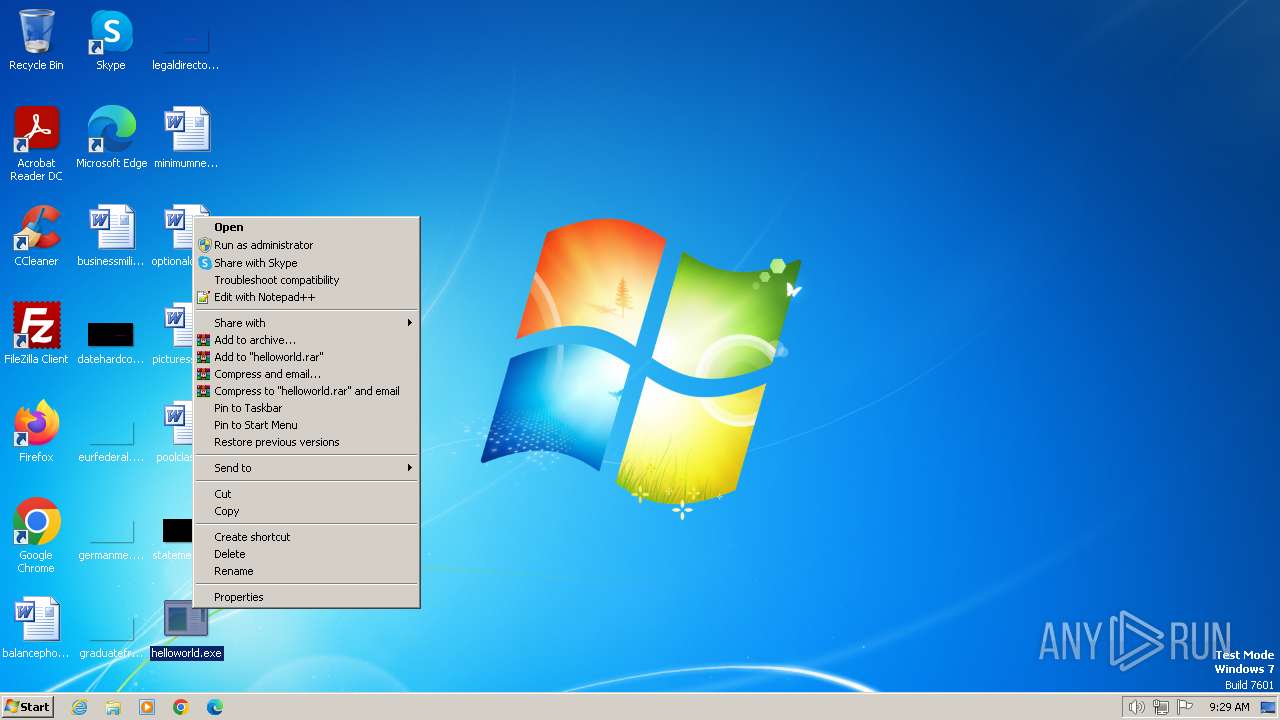Choose Restore previous versions
Screen dimensions: 1280x720
(307, 442)
